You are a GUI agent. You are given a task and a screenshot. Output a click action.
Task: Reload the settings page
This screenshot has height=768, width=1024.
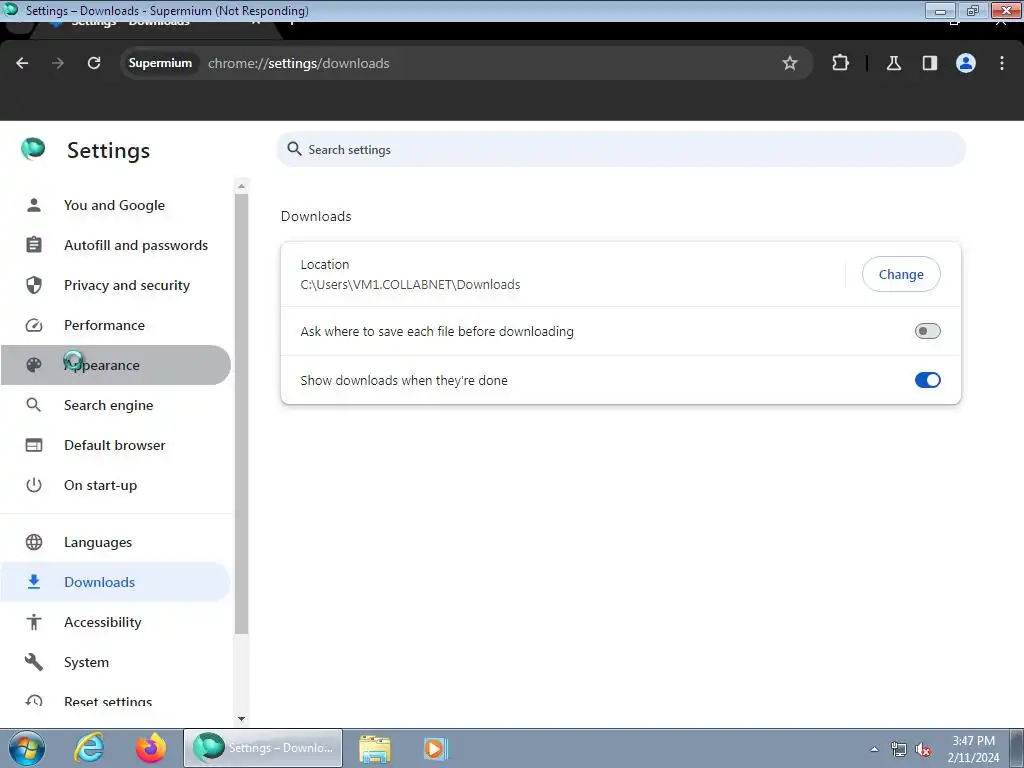point(94,63)
